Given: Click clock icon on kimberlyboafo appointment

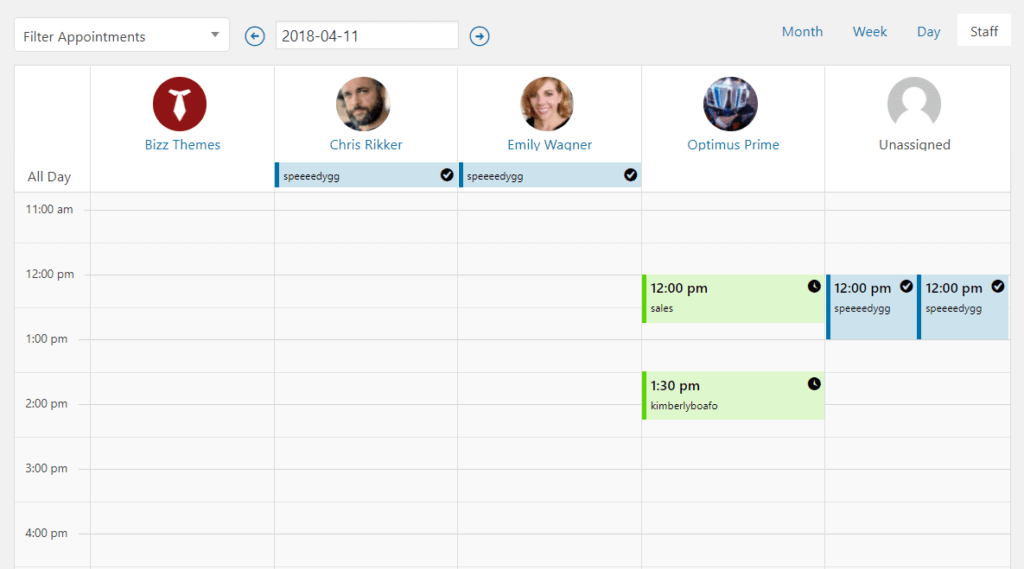Looking at the screenshot, I should click(x=814, y=383).
